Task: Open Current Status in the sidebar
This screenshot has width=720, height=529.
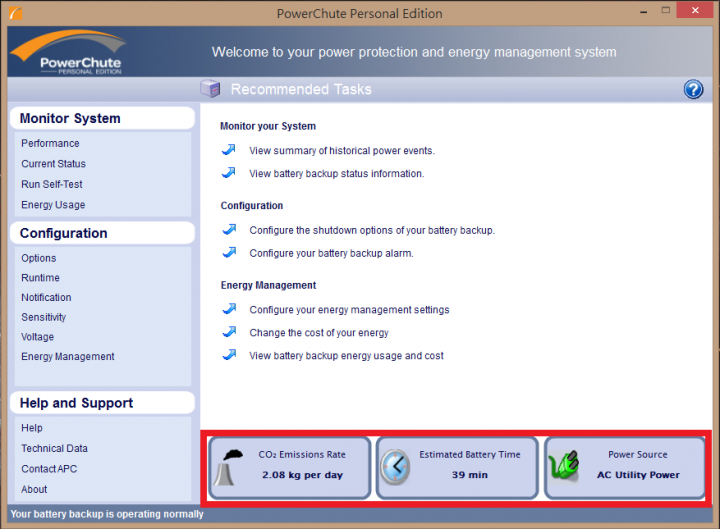Action: (53, 163)
